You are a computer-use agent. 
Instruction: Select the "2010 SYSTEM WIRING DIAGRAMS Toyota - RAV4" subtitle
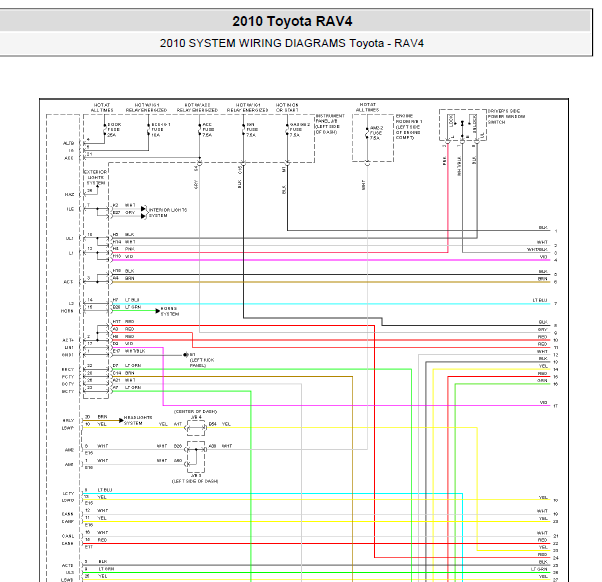(x=292, y=43)
